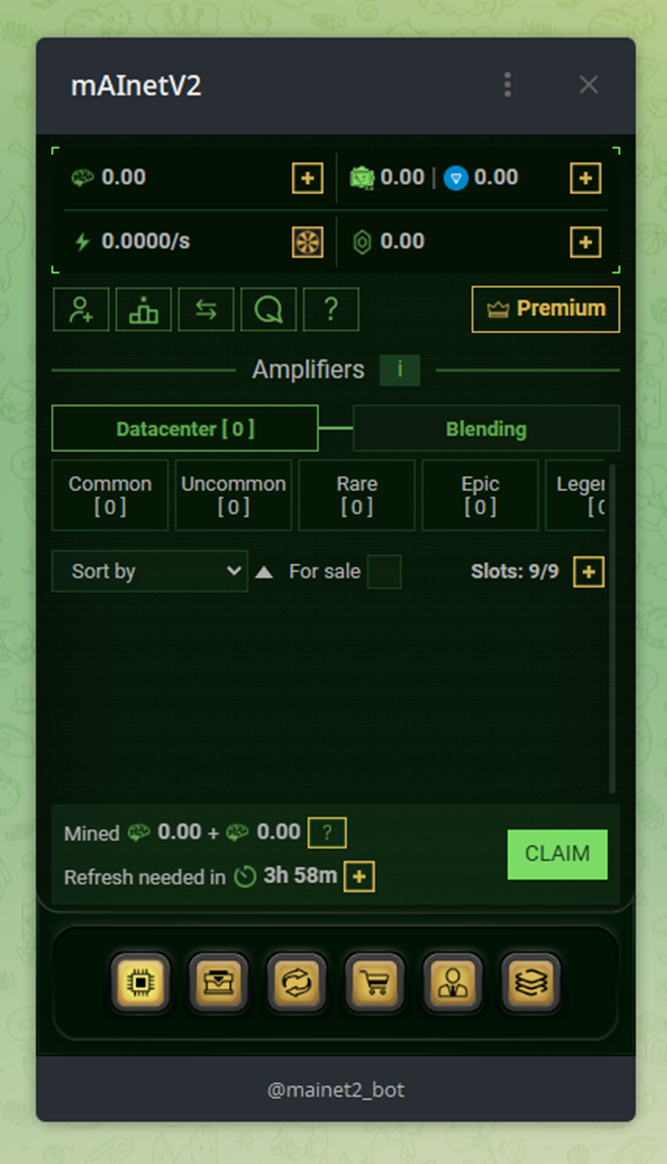The image size is (667, 1164).
Task: Click the Slots: 9/9 label
Action: tap(514, 572)
